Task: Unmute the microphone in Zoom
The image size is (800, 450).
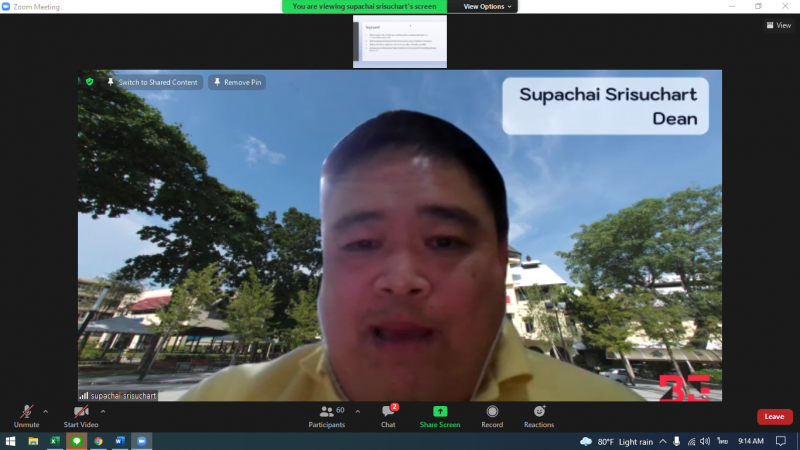Action: tap(27, 416)
